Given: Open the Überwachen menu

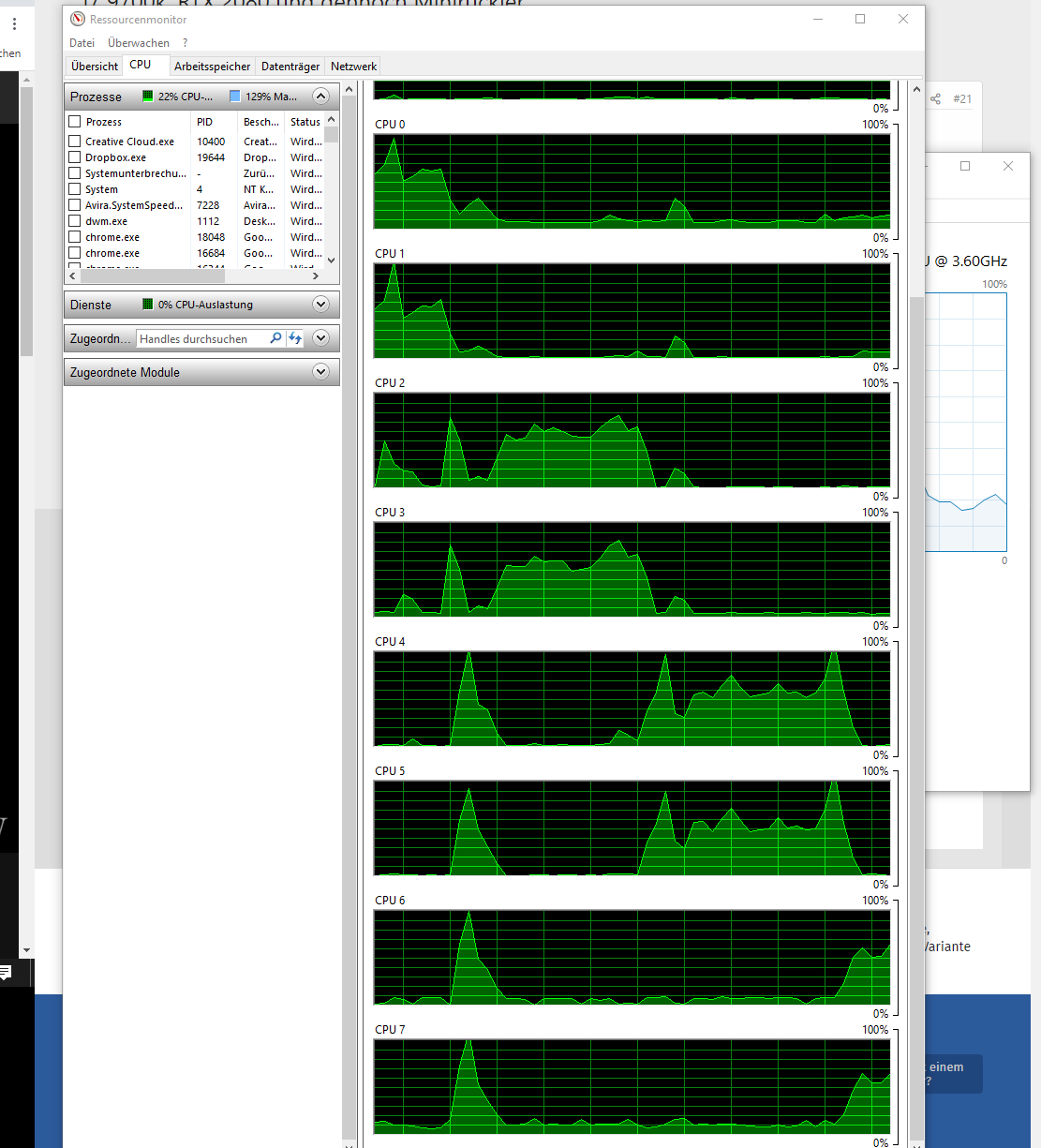Looking at the screenshot, I should [x=139, y=43].
